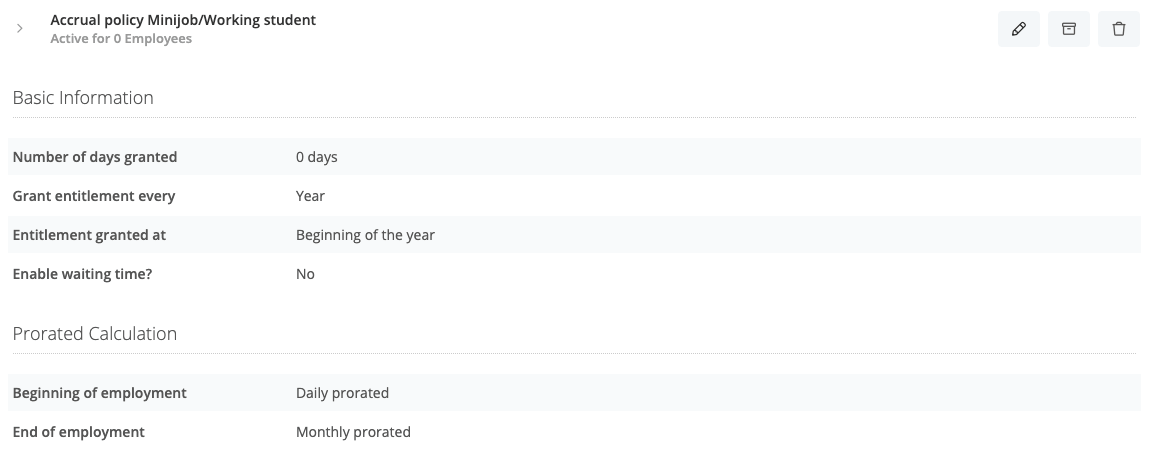Click the Monthly prorated value

(x=353, y=432)
